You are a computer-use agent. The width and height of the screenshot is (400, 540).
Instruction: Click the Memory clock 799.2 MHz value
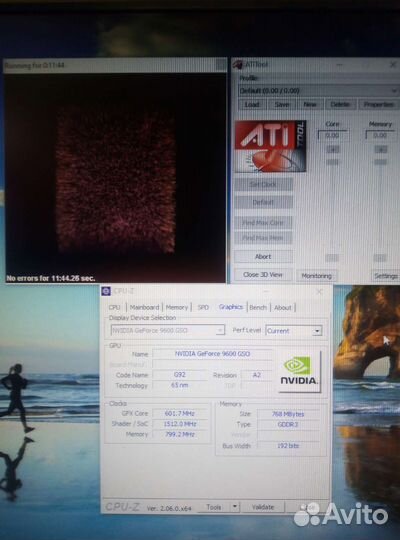180,434
